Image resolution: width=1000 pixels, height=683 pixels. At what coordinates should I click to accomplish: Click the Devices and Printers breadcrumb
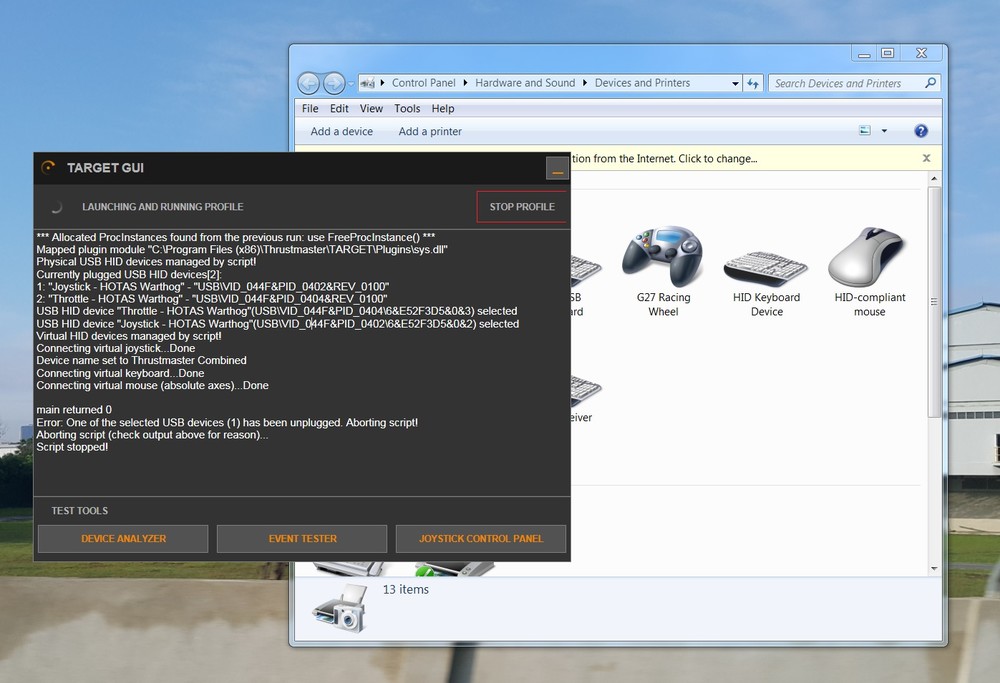642,83
